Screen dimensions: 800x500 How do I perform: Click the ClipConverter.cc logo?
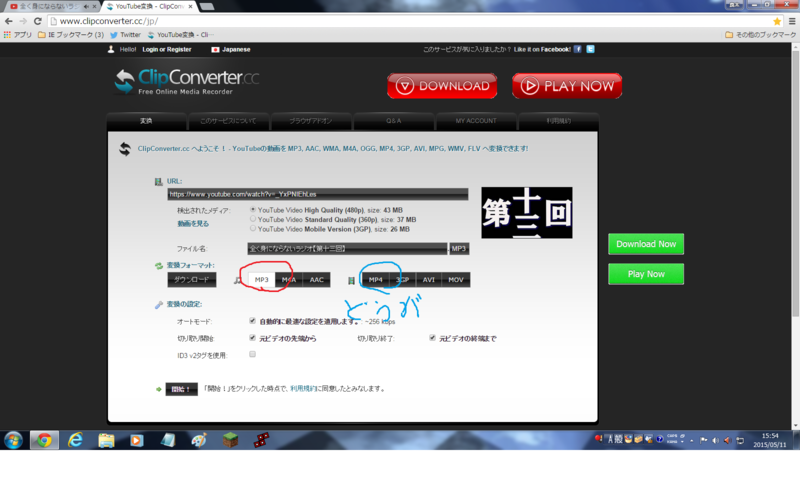click(187, 82)
